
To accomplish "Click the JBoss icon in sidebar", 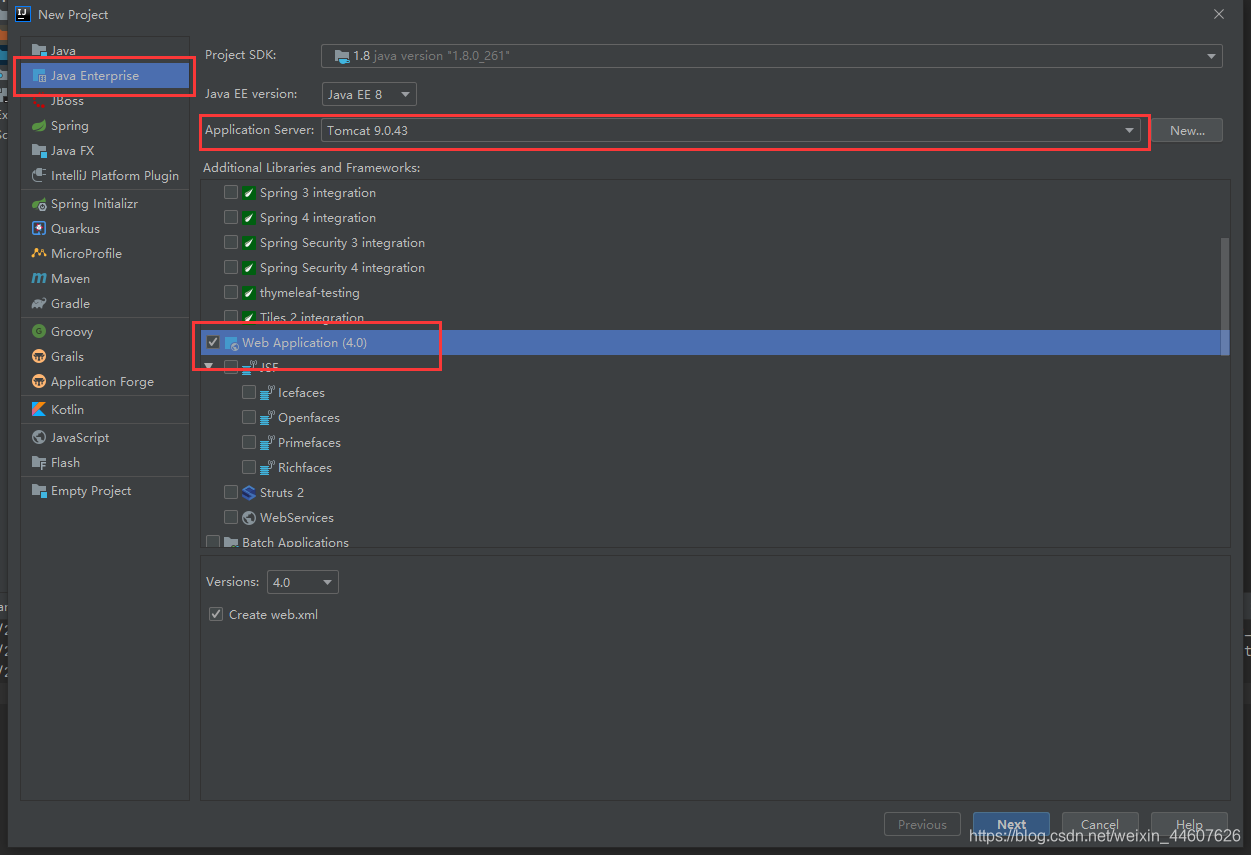I will pos(39,101).
